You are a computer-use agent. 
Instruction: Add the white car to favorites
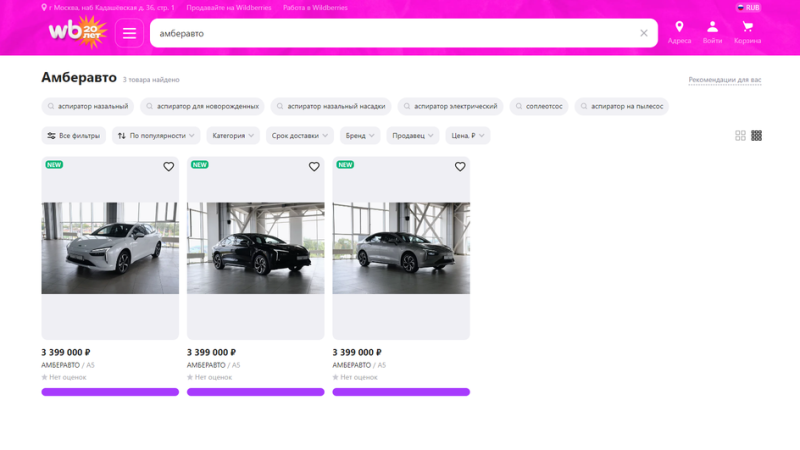point(168,167)
